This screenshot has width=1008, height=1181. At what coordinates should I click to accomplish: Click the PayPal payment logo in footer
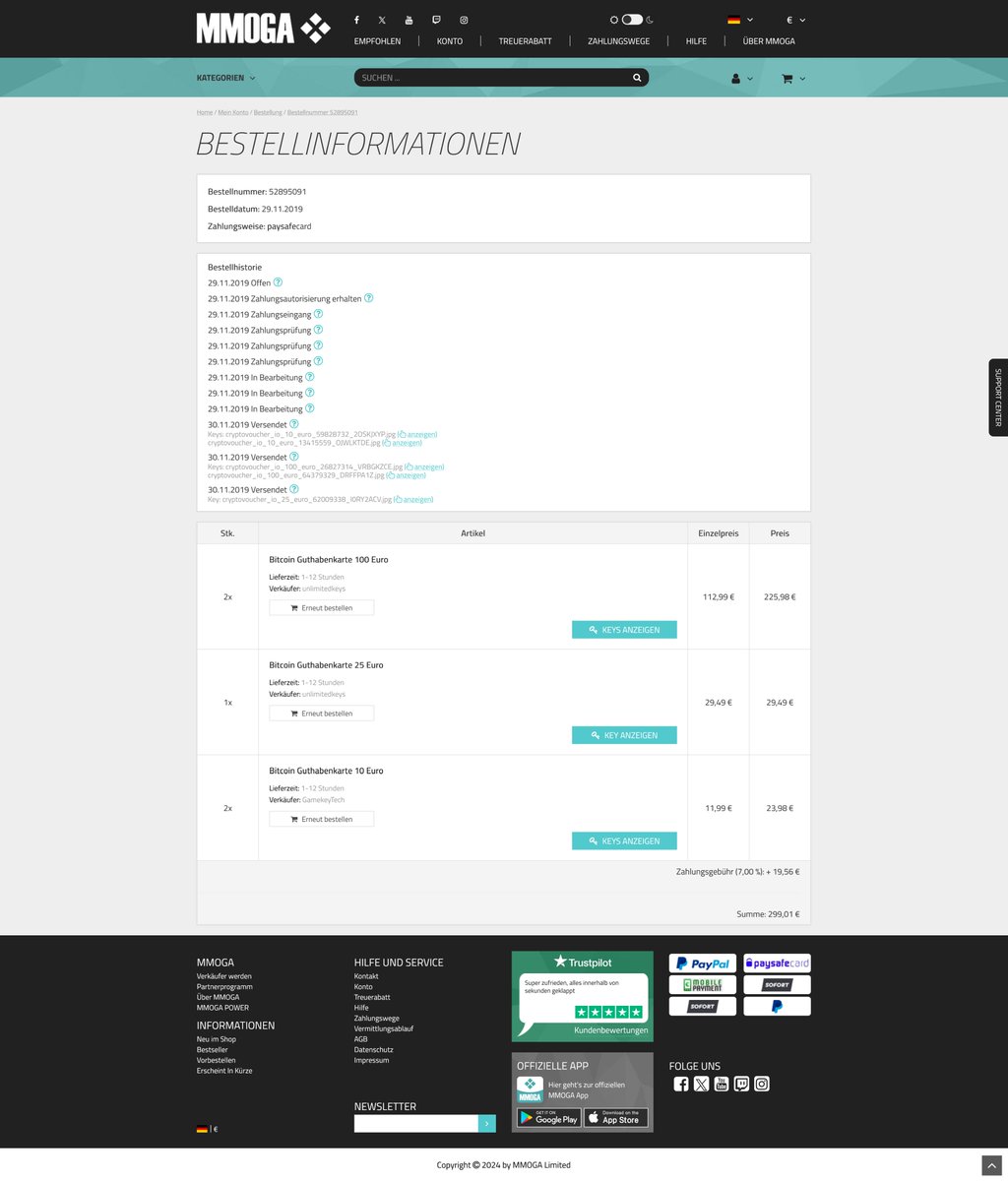703,963
